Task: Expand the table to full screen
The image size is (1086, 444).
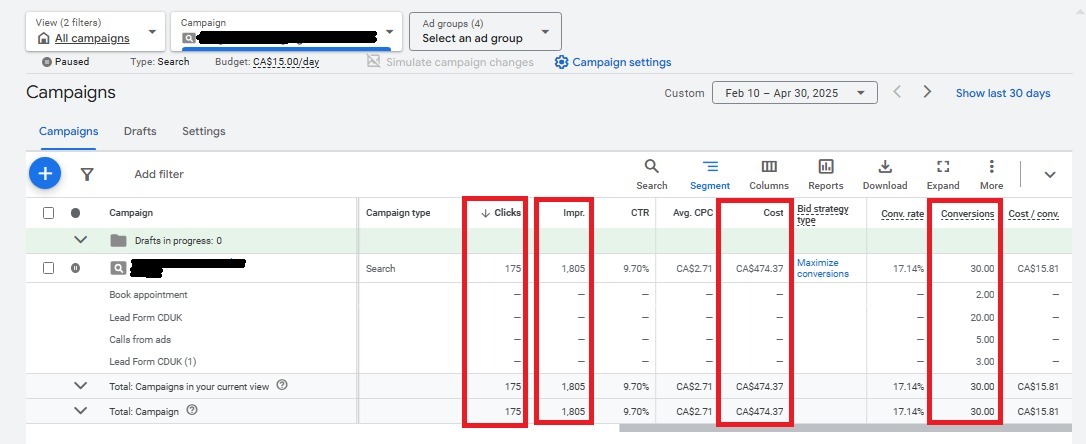Action: click(x=942, y=174)
